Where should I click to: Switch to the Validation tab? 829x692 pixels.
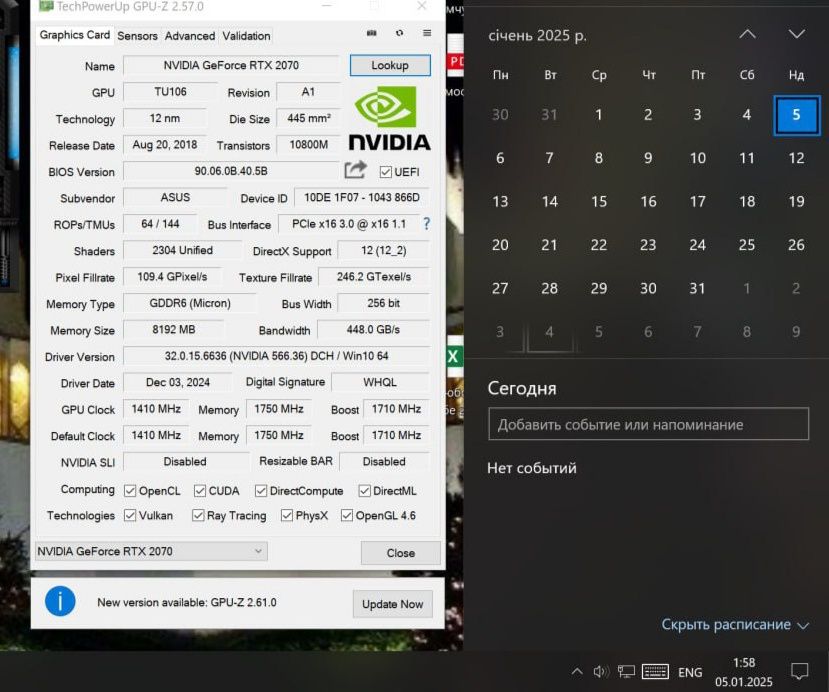click(x=246, y=36)
